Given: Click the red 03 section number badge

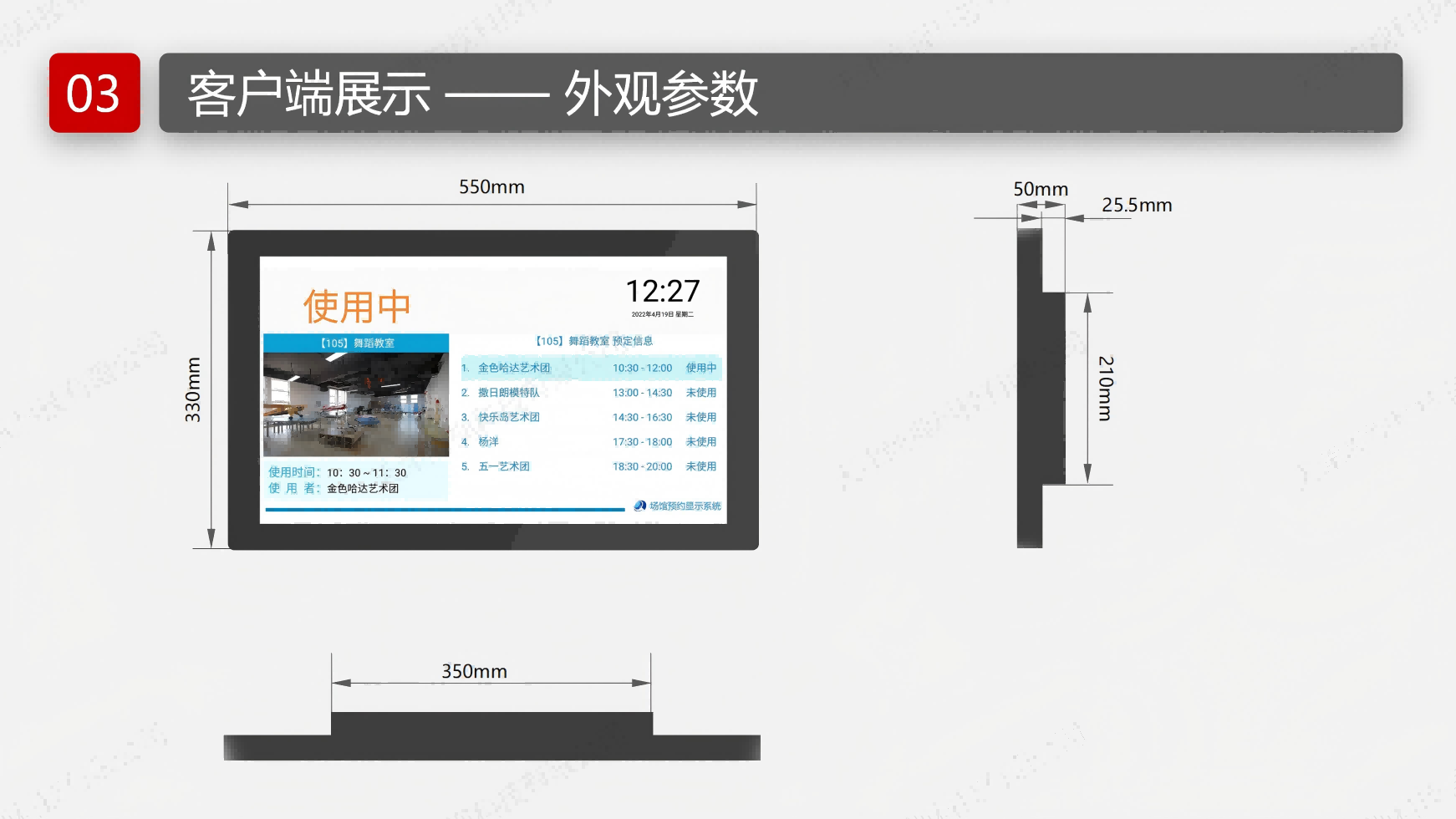Looking at the screenshot, I should pos(94,93).
